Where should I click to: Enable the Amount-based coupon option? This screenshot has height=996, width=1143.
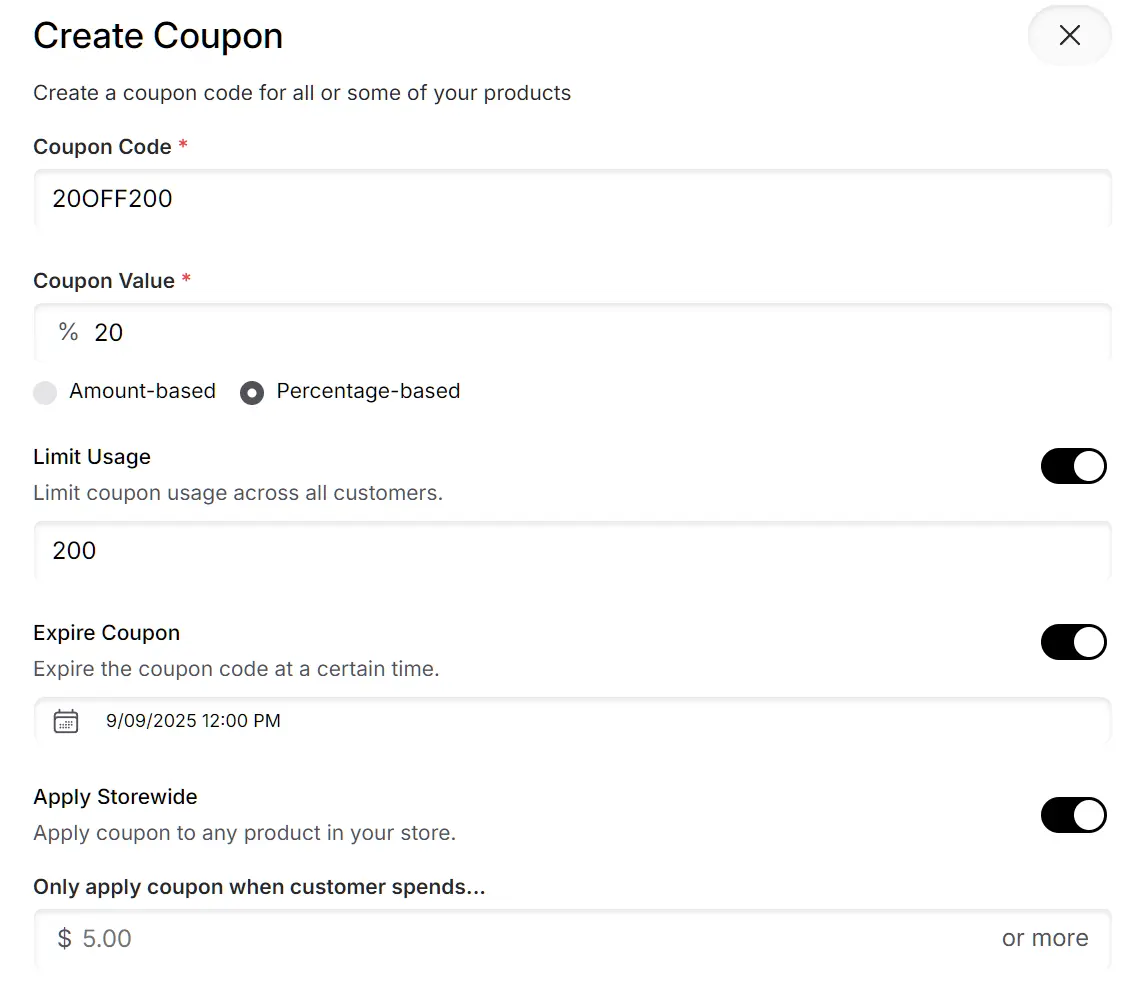(45, 392)
